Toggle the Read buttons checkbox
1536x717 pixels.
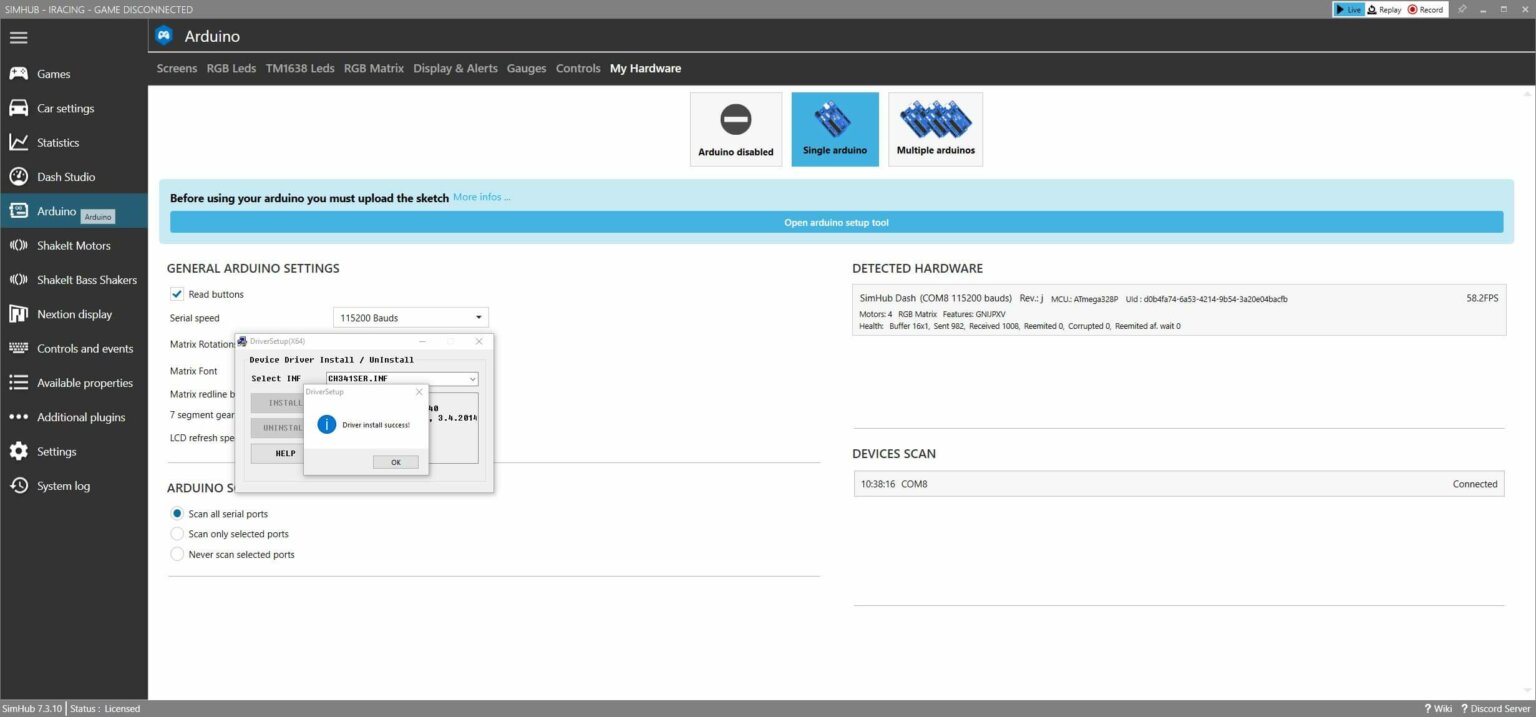[x=178, y=294]
